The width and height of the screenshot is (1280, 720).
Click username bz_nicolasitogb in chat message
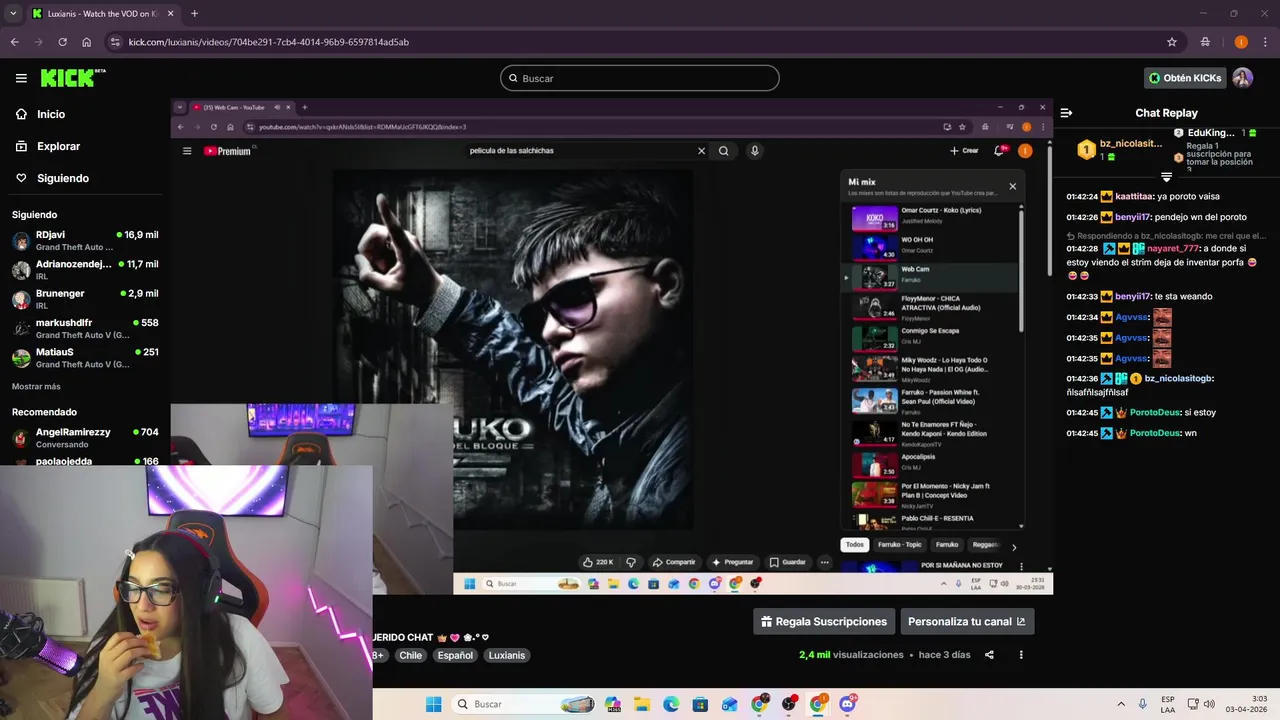(x=1178, y=378)
